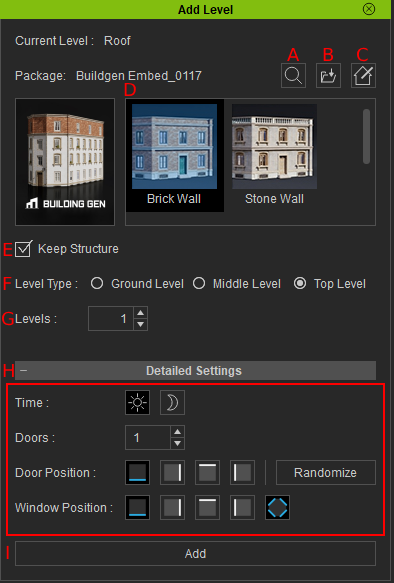Select the Top Level radio option
This screenshot has width=394, height=583.
(300, 283)
